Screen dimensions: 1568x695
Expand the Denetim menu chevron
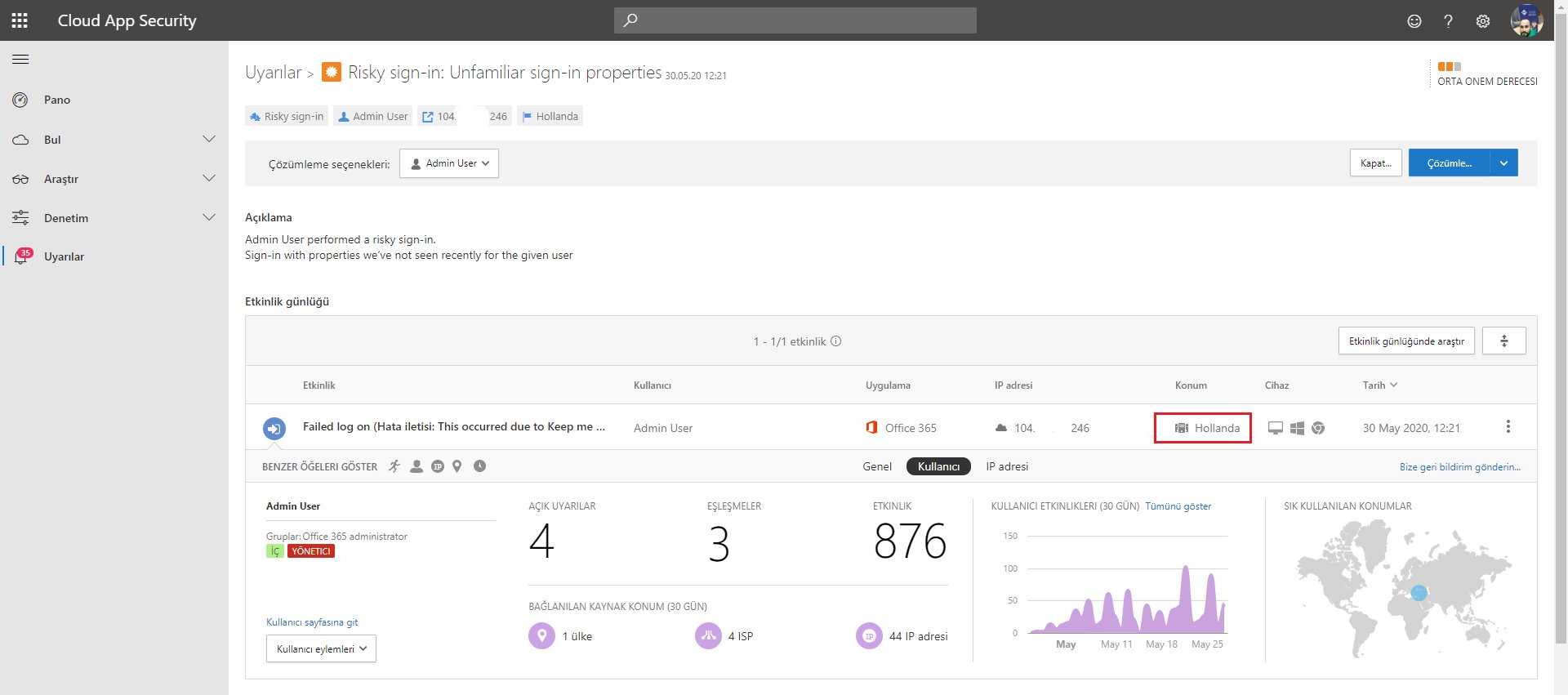pyautogui.click(x=209, y=217)
